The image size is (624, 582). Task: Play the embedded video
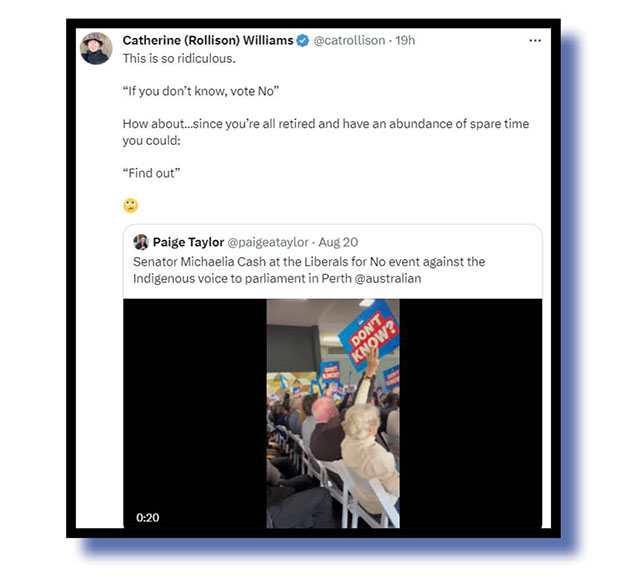coord(333,413)
